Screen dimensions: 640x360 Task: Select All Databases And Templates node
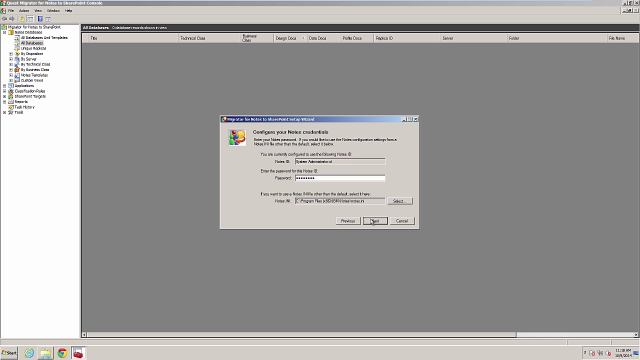44,38
